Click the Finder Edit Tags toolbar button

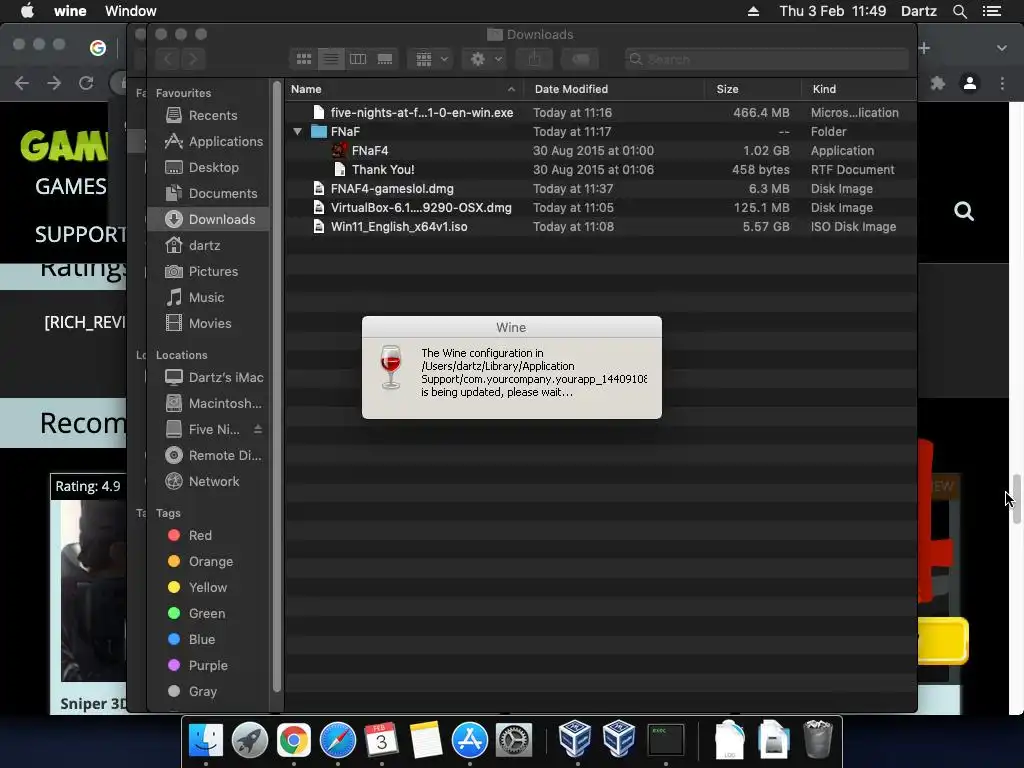click(580, 59)
